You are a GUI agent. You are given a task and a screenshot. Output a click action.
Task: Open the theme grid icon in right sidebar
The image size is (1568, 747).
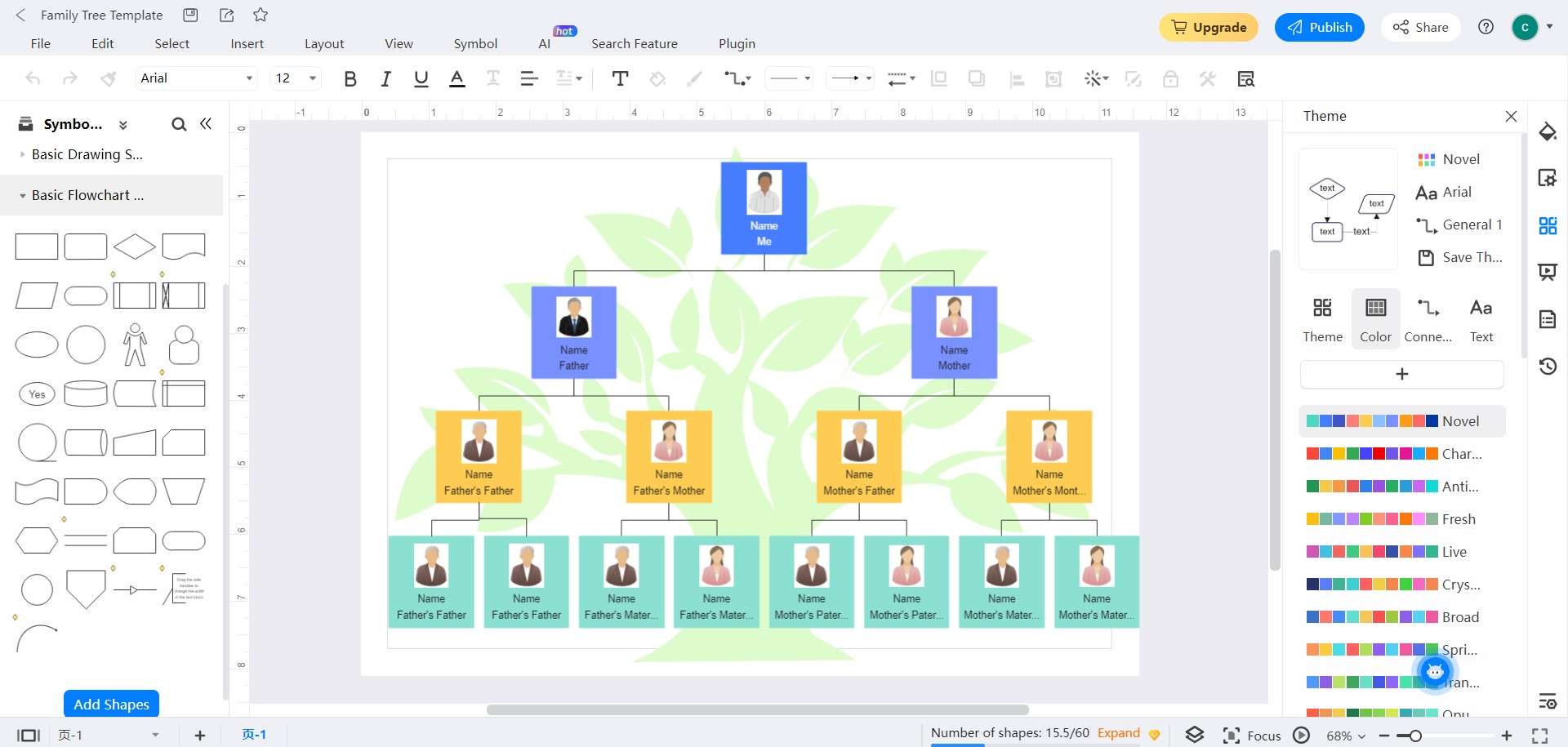1548,225
